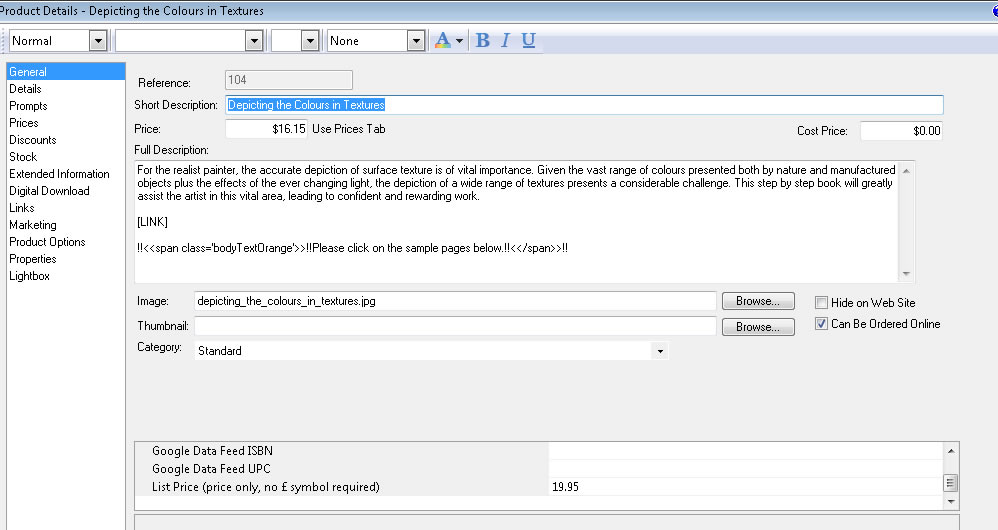Click the Cost Price input field
The image size is (998, 530).
(900, 131)
